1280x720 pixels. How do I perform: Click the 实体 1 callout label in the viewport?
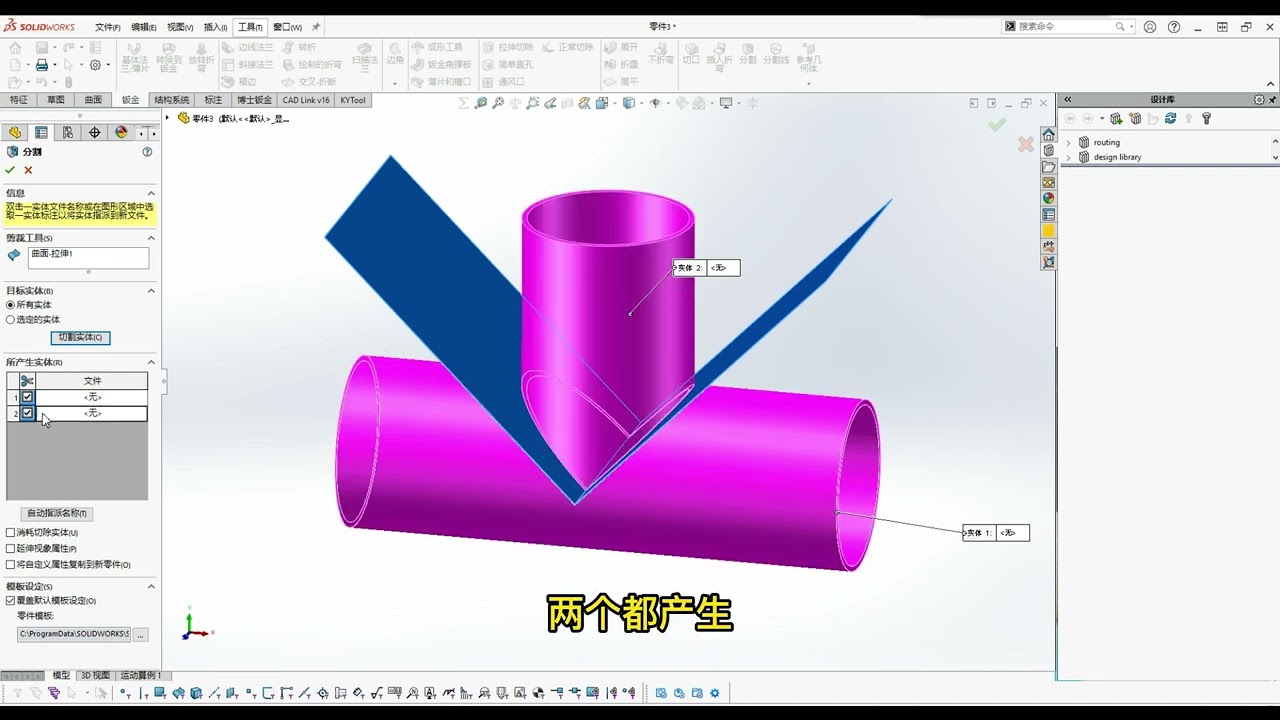coord(996,533)
